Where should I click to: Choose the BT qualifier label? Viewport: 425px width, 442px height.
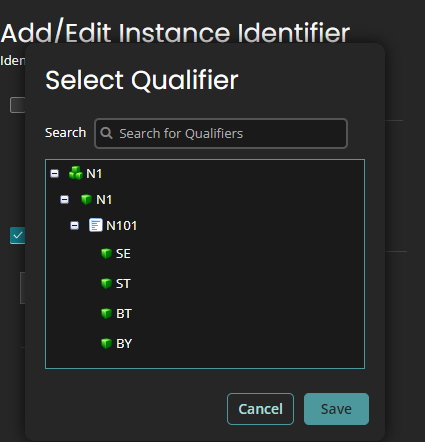(124, 314)
